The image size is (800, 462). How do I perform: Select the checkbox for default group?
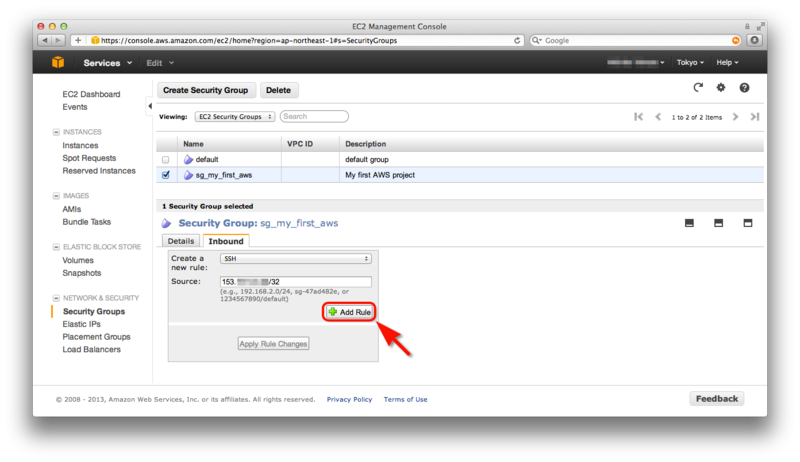(165, 160)
